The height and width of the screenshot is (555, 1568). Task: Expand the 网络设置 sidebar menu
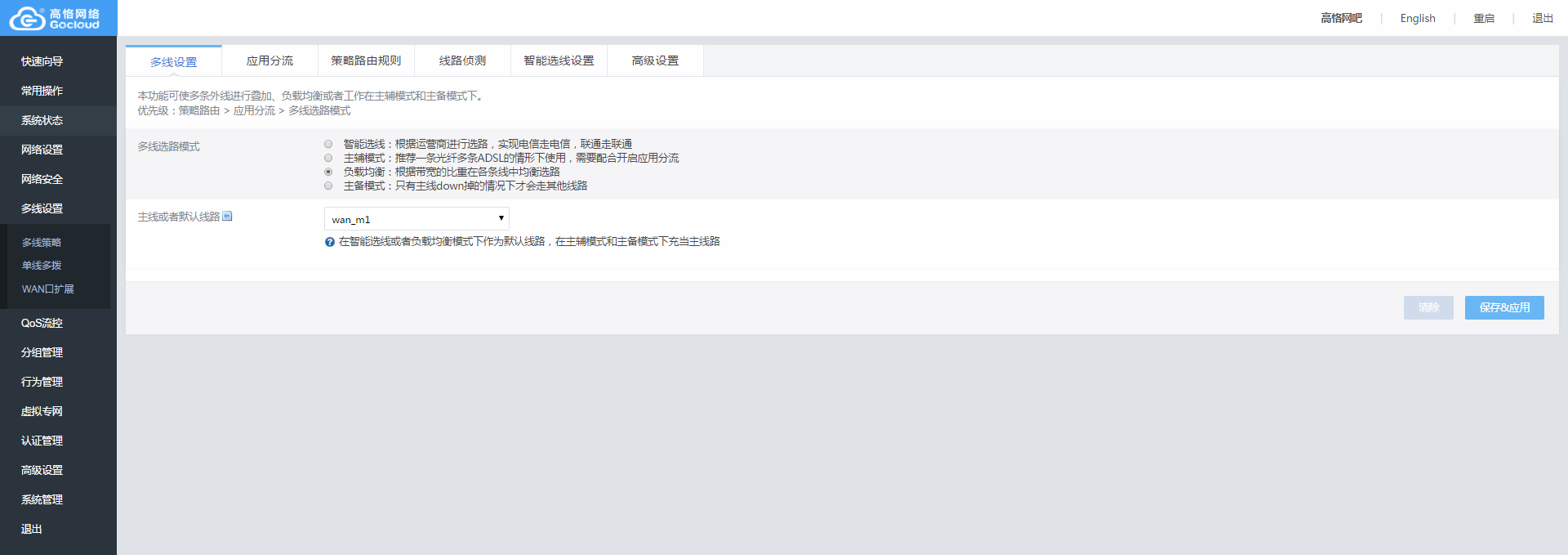[x=42, y=150]
